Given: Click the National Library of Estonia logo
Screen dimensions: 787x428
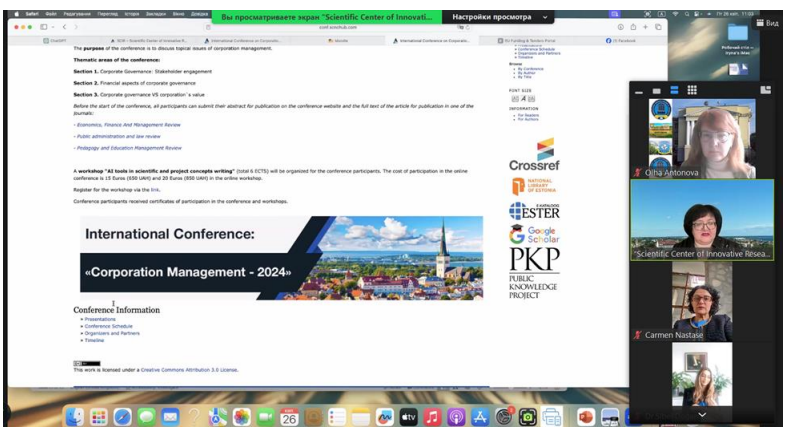Looking at the screenshot, I should point(534,186).
